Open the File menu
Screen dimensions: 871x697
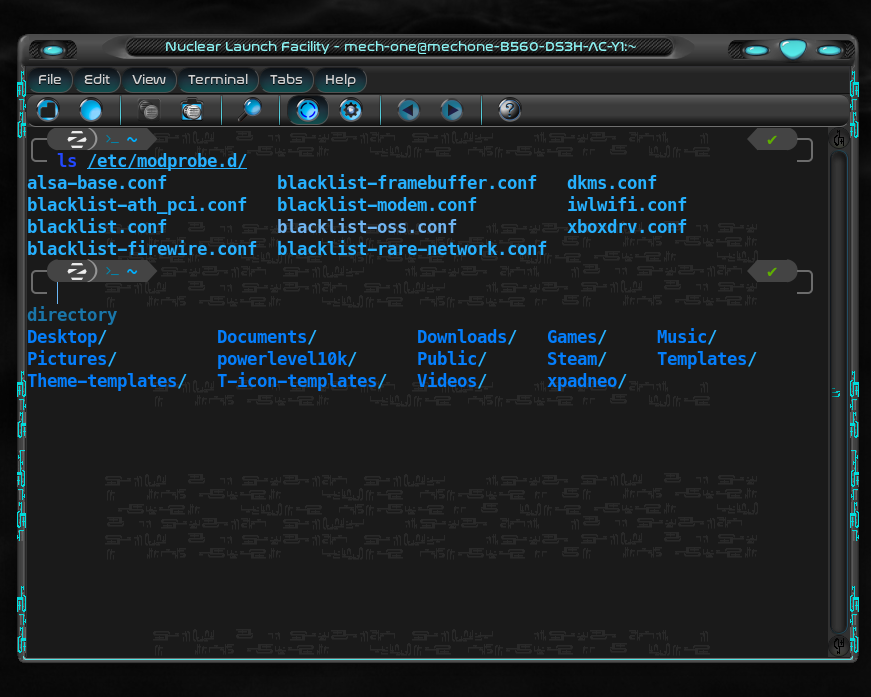pyautogui.click(x=49, y=80)
